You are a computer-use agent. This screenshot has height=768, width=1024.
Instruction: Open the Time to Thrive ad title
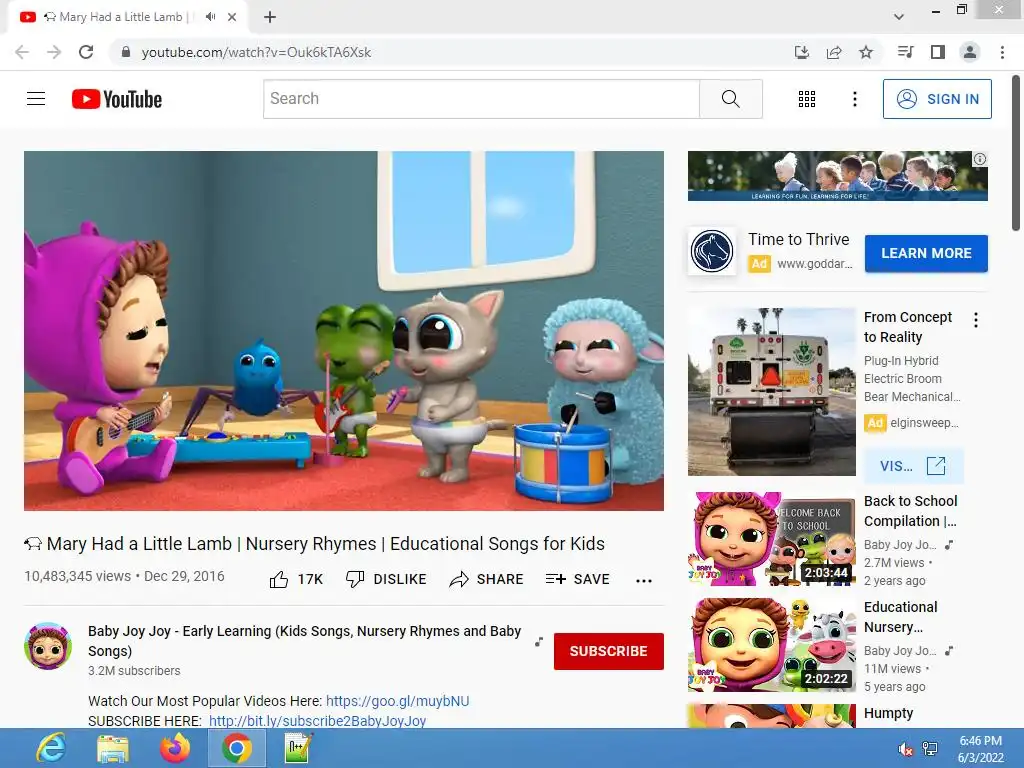[x=799, y=240]
